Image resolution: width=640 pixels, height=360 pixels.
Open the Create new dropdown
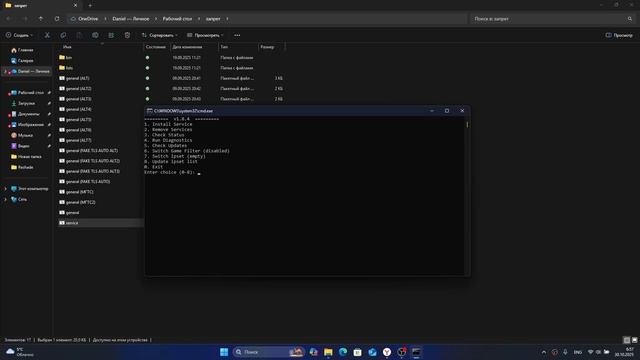point(19,35)
